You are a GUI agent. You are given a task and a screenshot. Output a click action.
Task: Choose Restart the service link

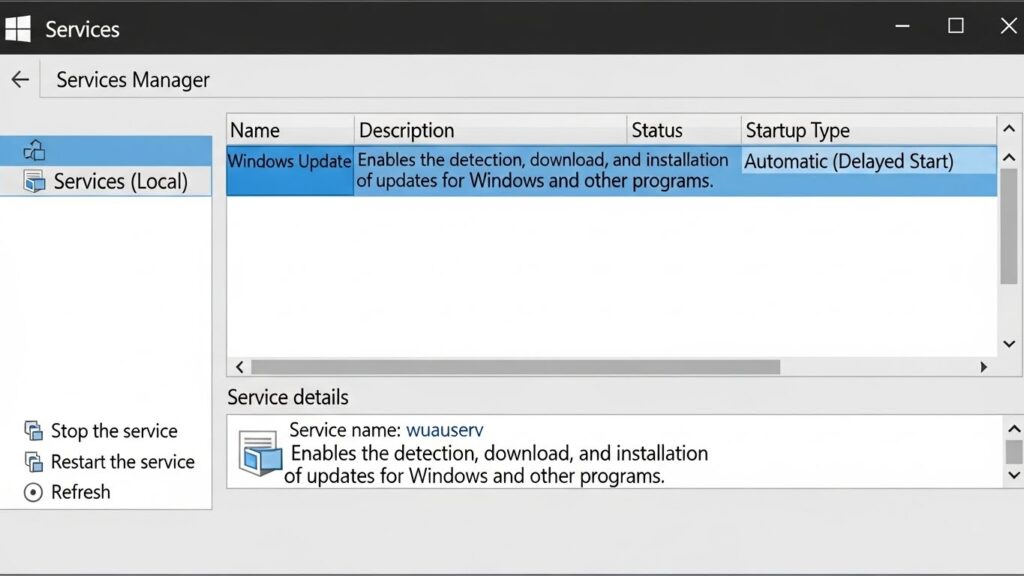coord(123,462)
